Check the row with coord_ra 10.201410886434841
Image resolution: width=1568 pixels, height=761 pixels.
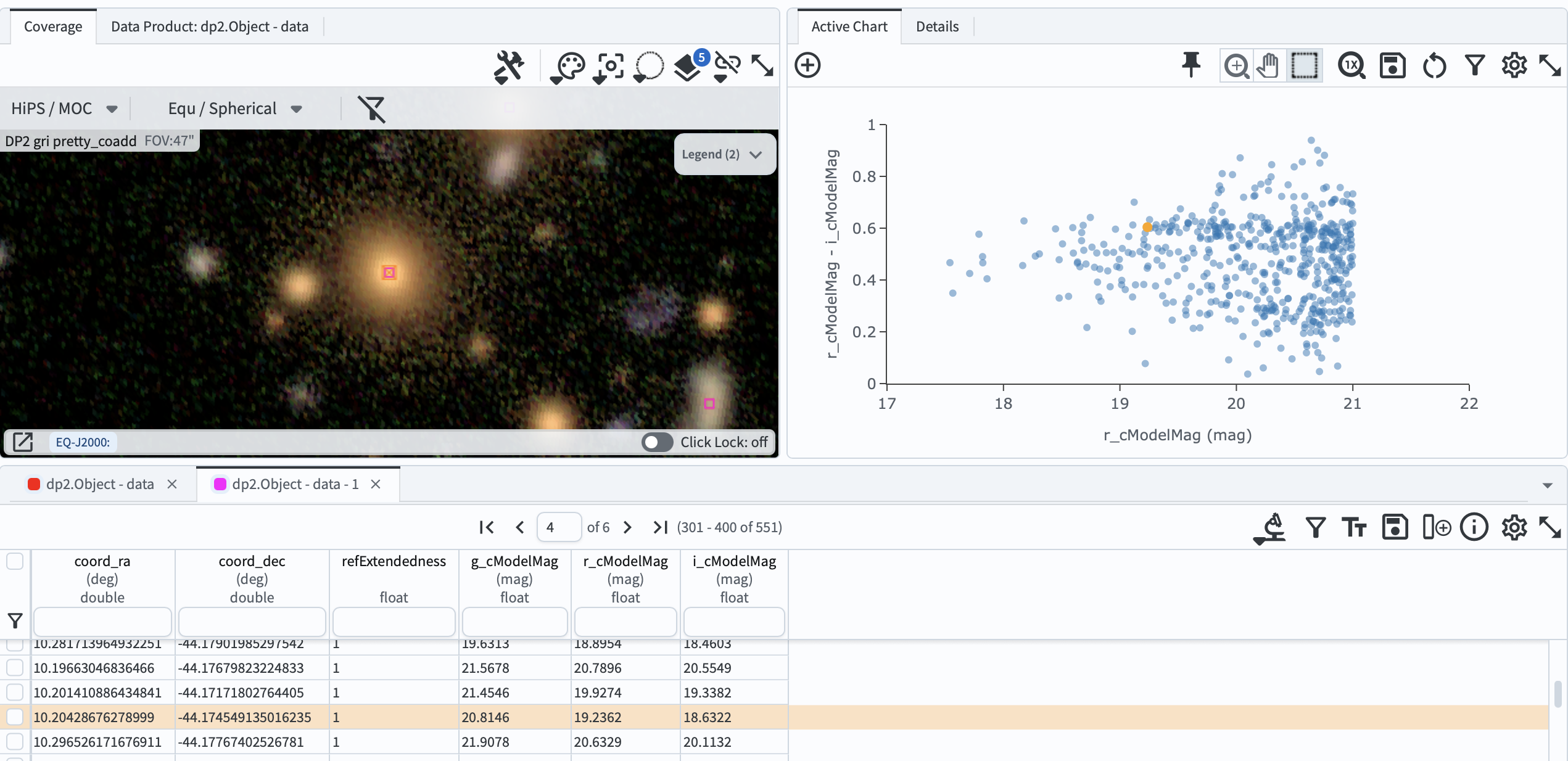tap(15, 692)
